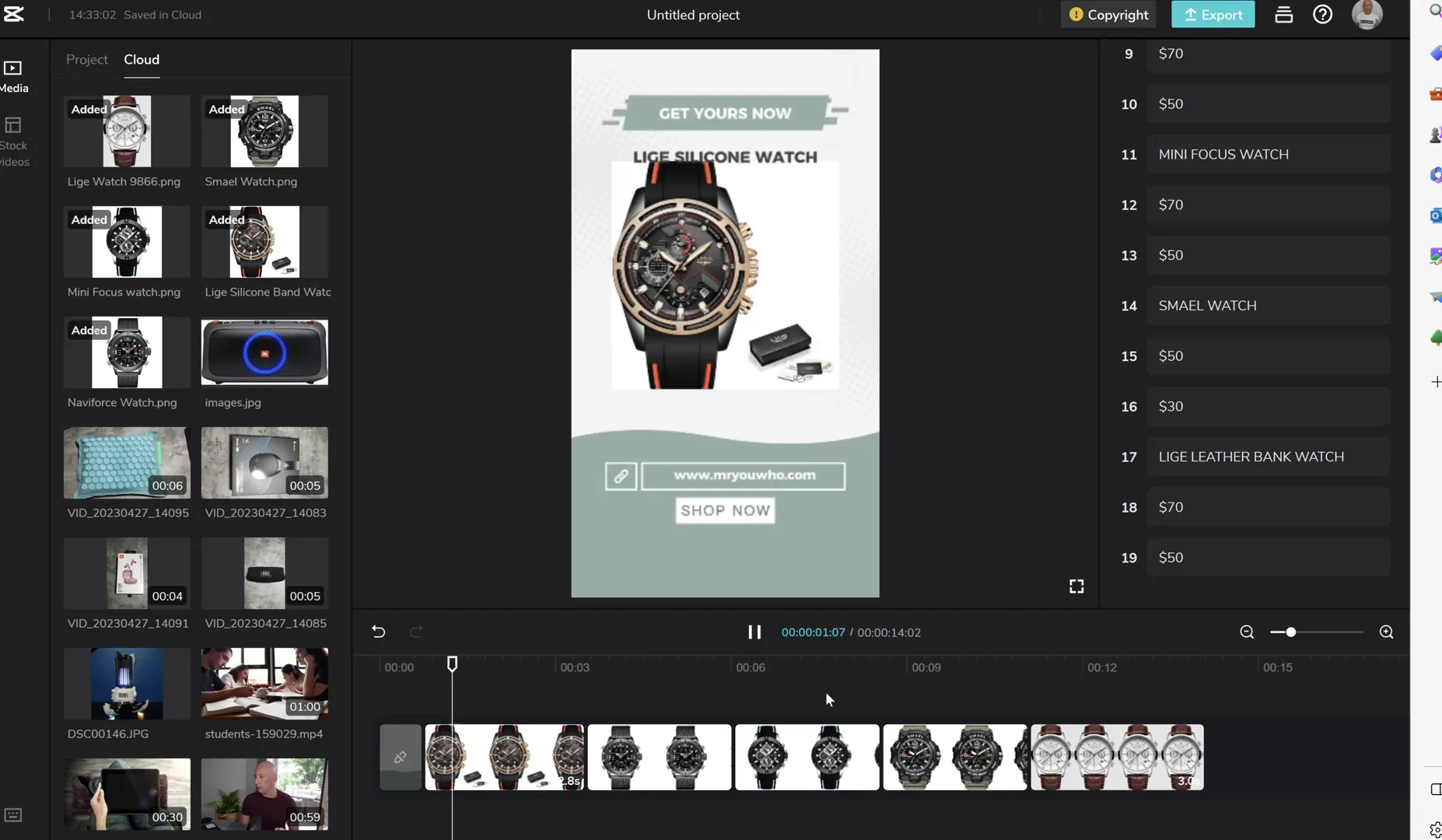The width and height of the screenshot is (1442, 840).
Task: Open the Stock videos panel
Action: (14, 142)
